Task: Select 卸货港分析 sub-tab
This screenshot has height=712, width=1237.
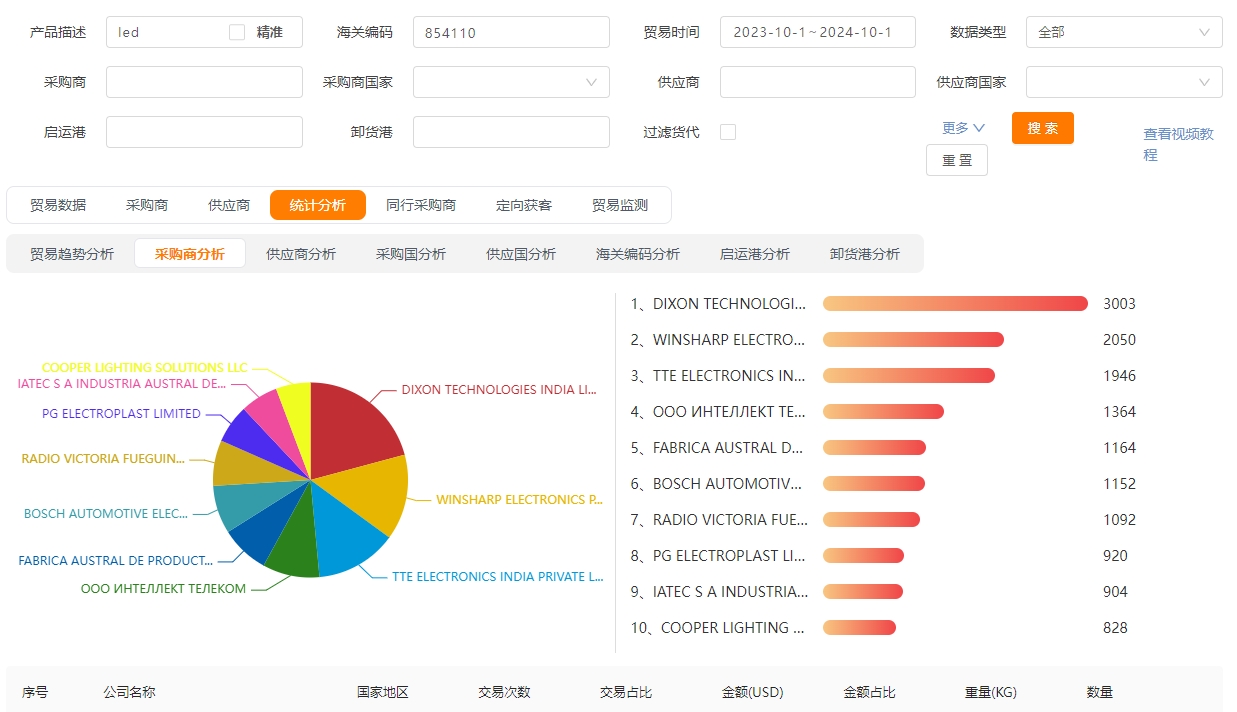Action: pos(865,254)
